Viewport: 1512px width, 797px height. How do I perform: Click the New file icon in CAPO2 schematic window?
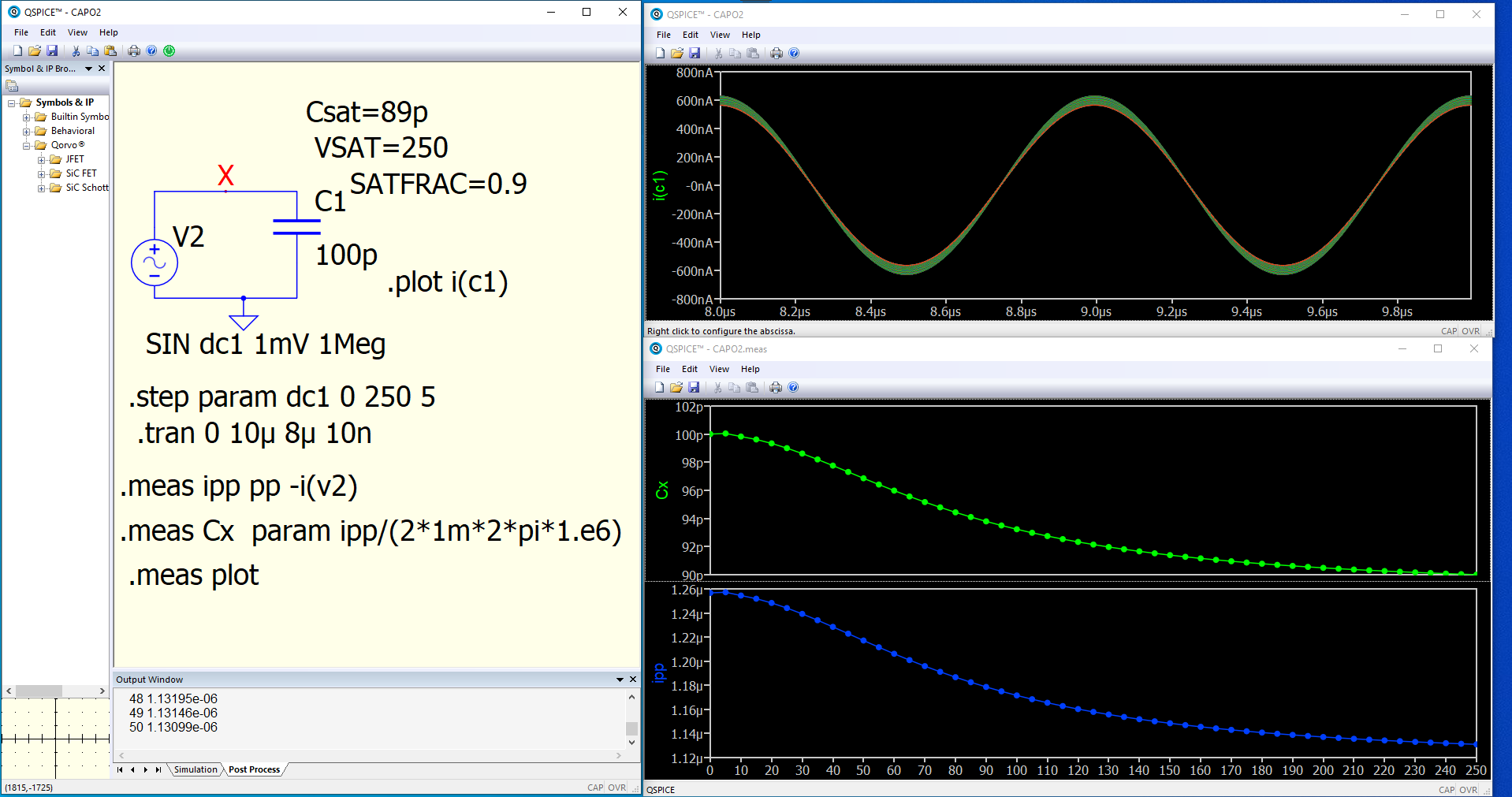(17, 50)
